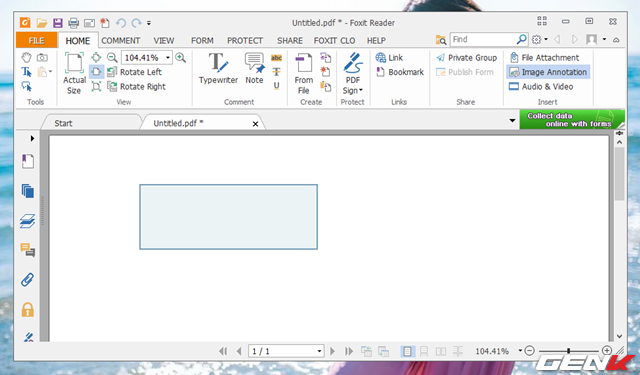Click the zoom slider in status bar
The height and width of the screenshot is (375, 640).
click(x=568, y=351)
